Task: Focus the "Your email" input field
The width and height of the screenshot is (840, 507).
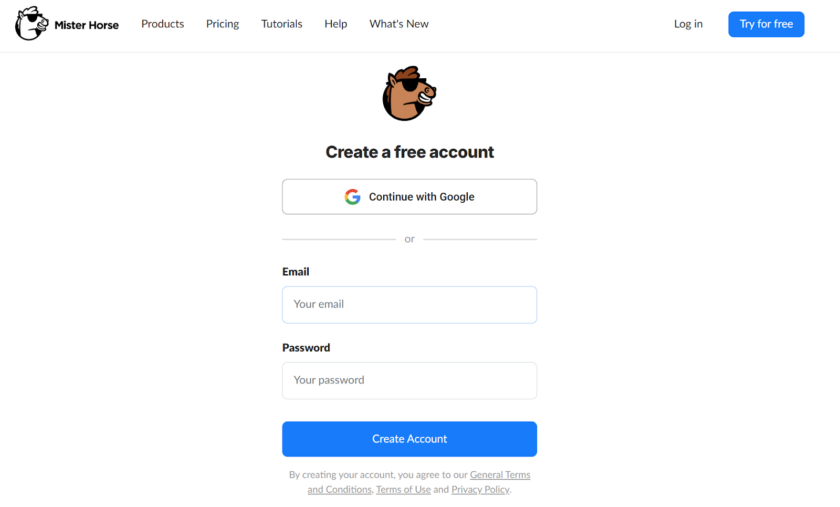Action: 409,304
